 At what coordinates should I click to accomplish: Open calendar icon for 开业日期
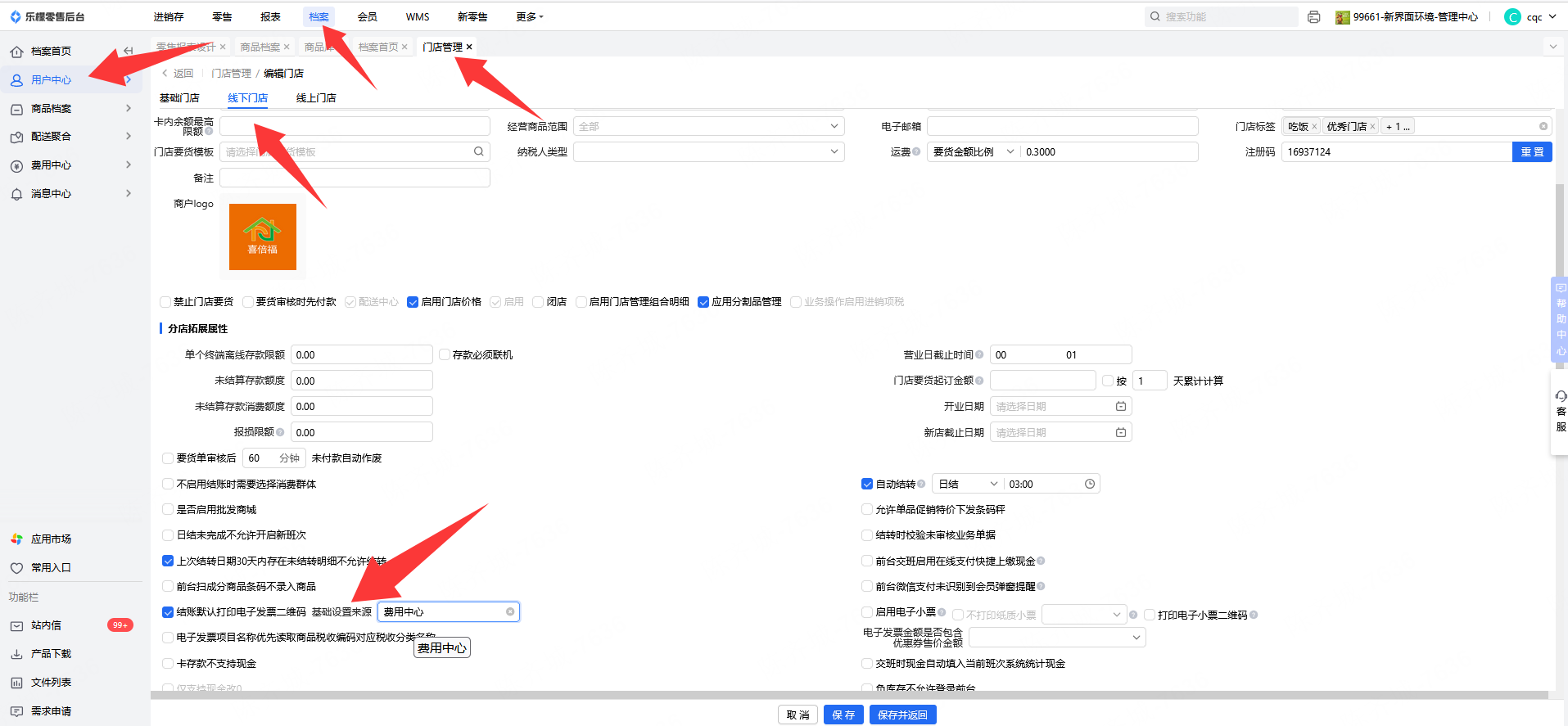pos(1121,407)
